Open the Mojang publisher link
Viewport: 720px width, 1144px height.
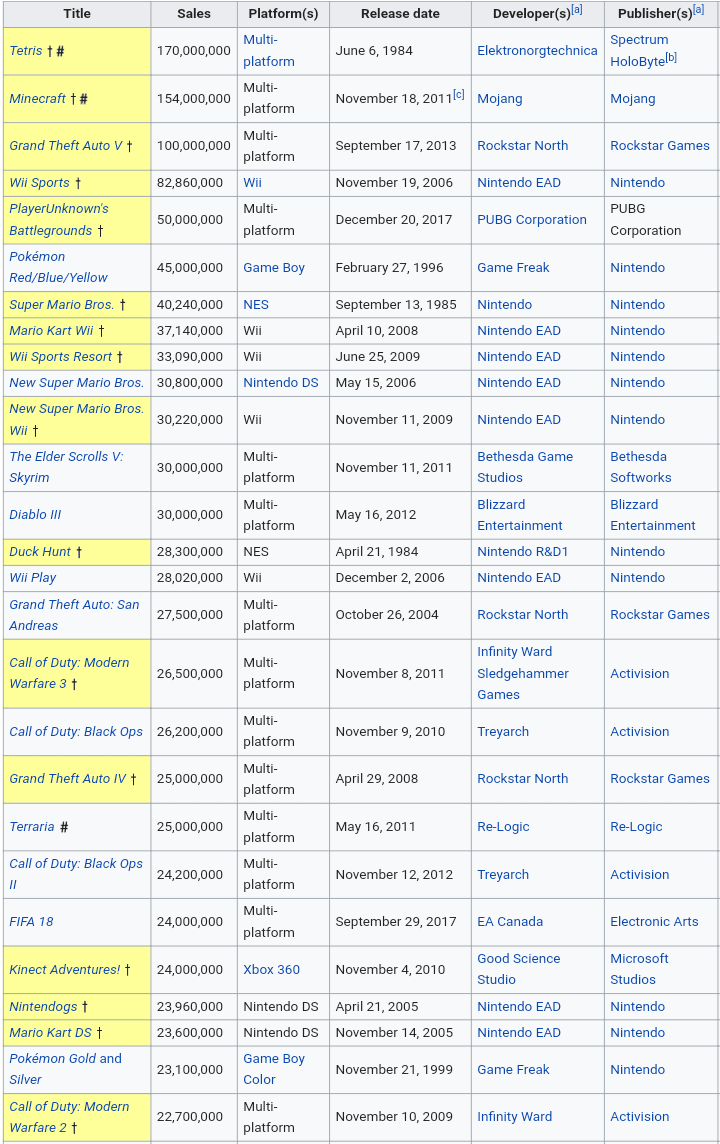click(x=633, y=99)
